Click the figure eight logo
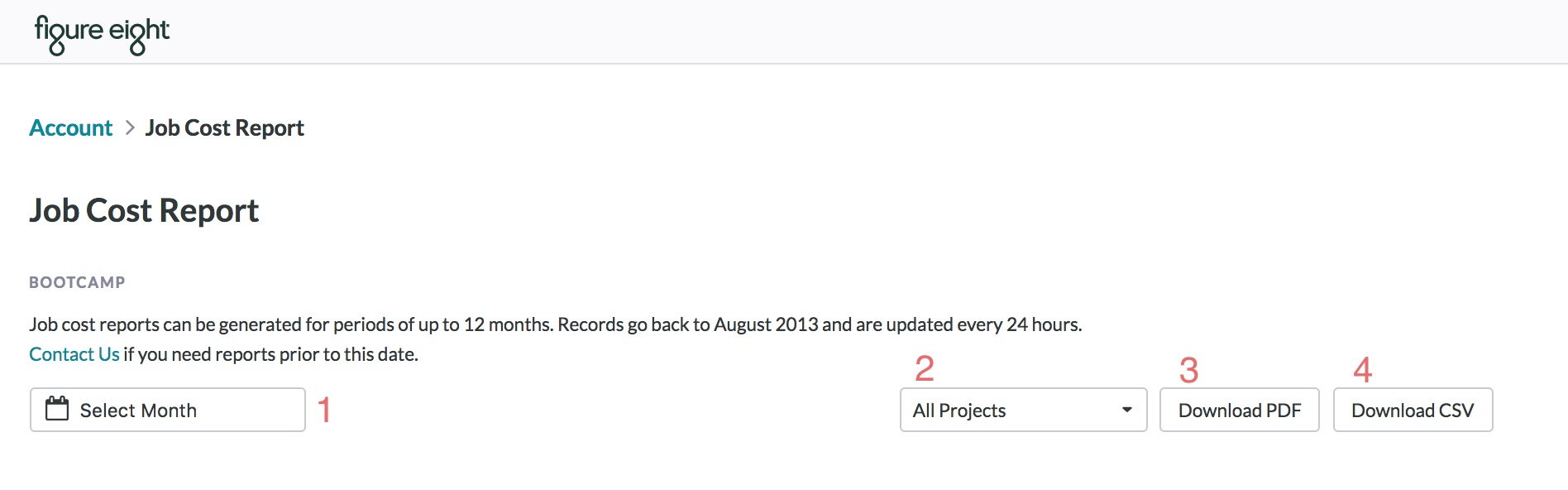This screenshot has width=1568, height=490. [102, 35]
